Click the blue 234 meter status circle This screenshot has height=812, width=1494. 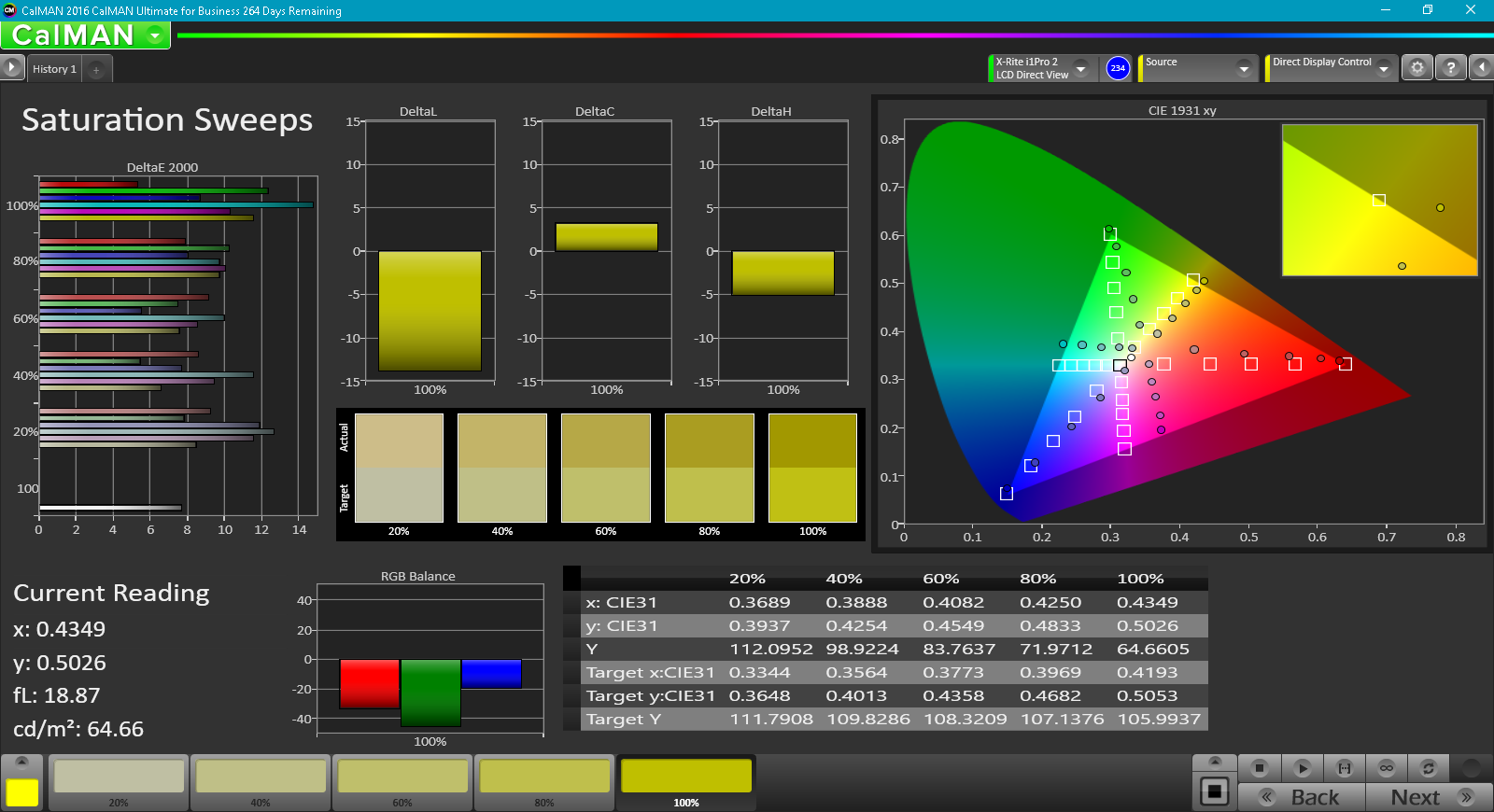coord(1118,68)
